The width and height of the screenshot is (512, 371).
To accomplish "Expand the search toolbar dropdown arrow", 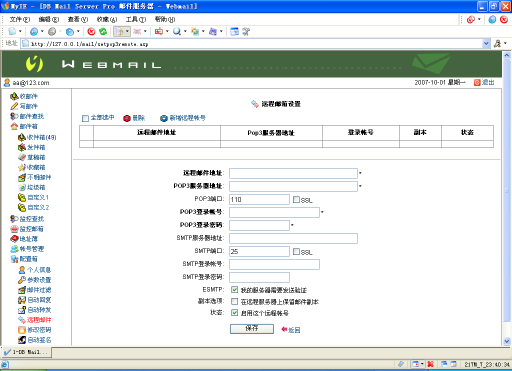I will [185, 32].
